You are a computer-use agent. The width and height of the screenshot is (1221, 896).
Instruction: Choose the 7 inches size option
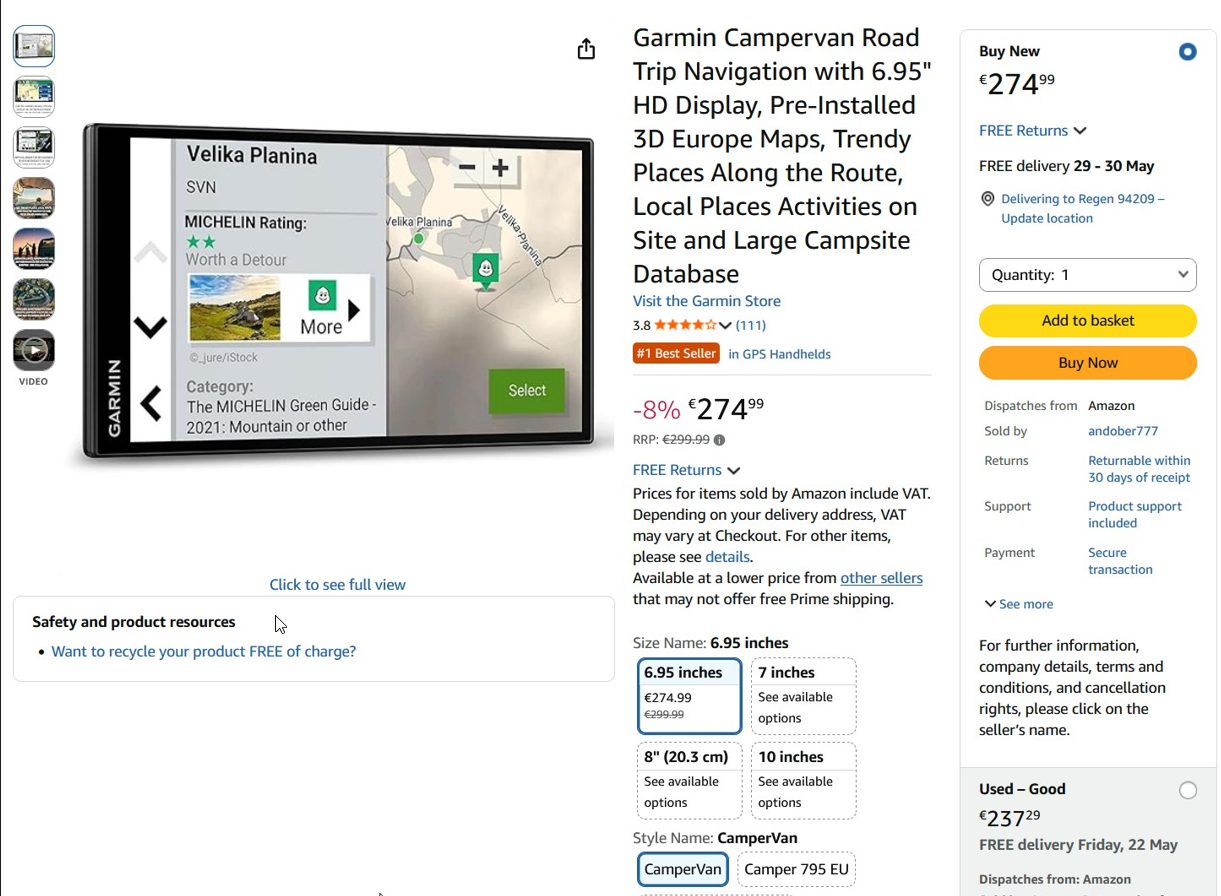[x=804, y=696]
